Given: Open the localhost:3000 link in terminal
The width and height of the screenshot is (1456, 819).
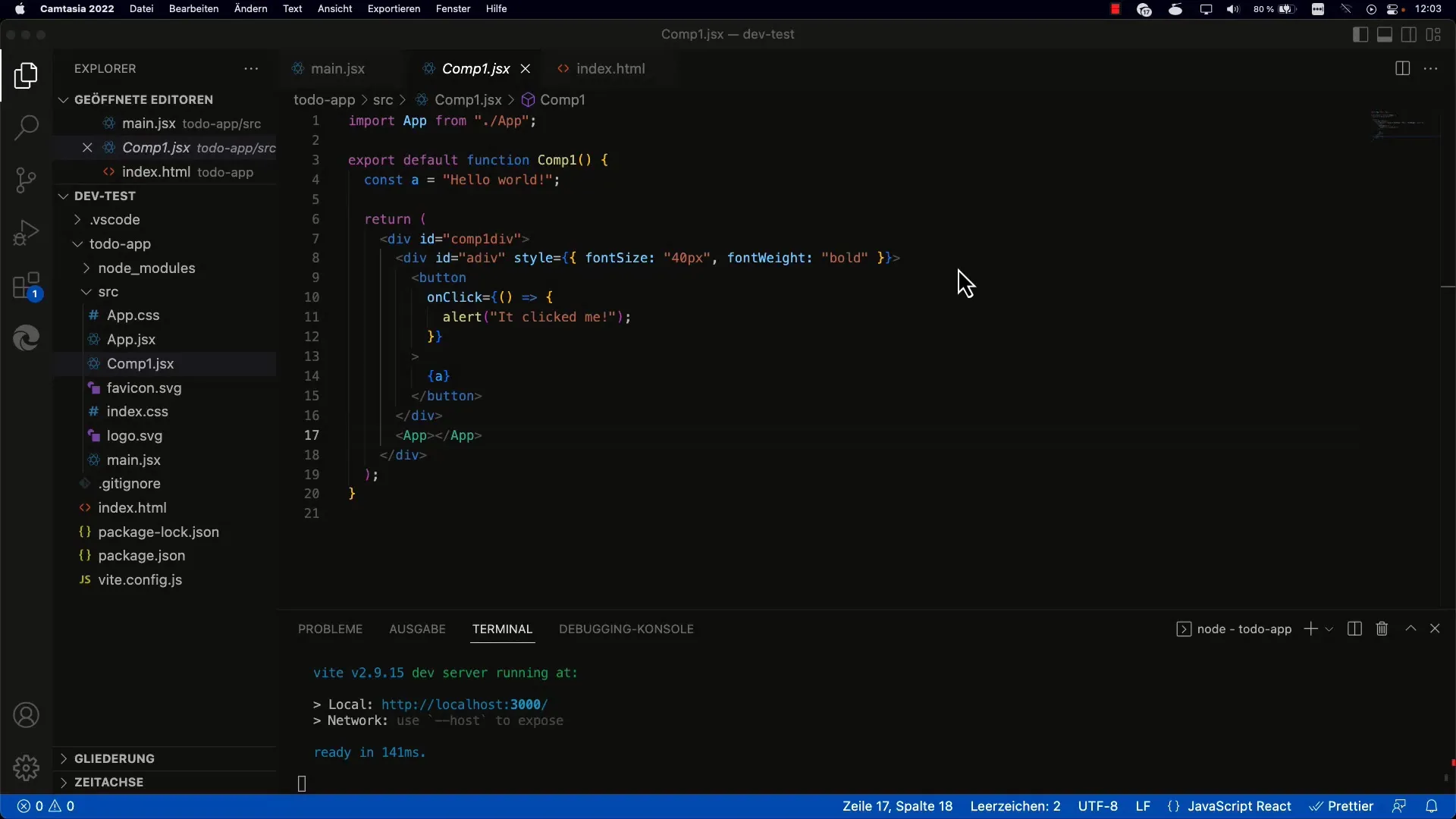Looking at the screenshot, I should click(464, 704).
